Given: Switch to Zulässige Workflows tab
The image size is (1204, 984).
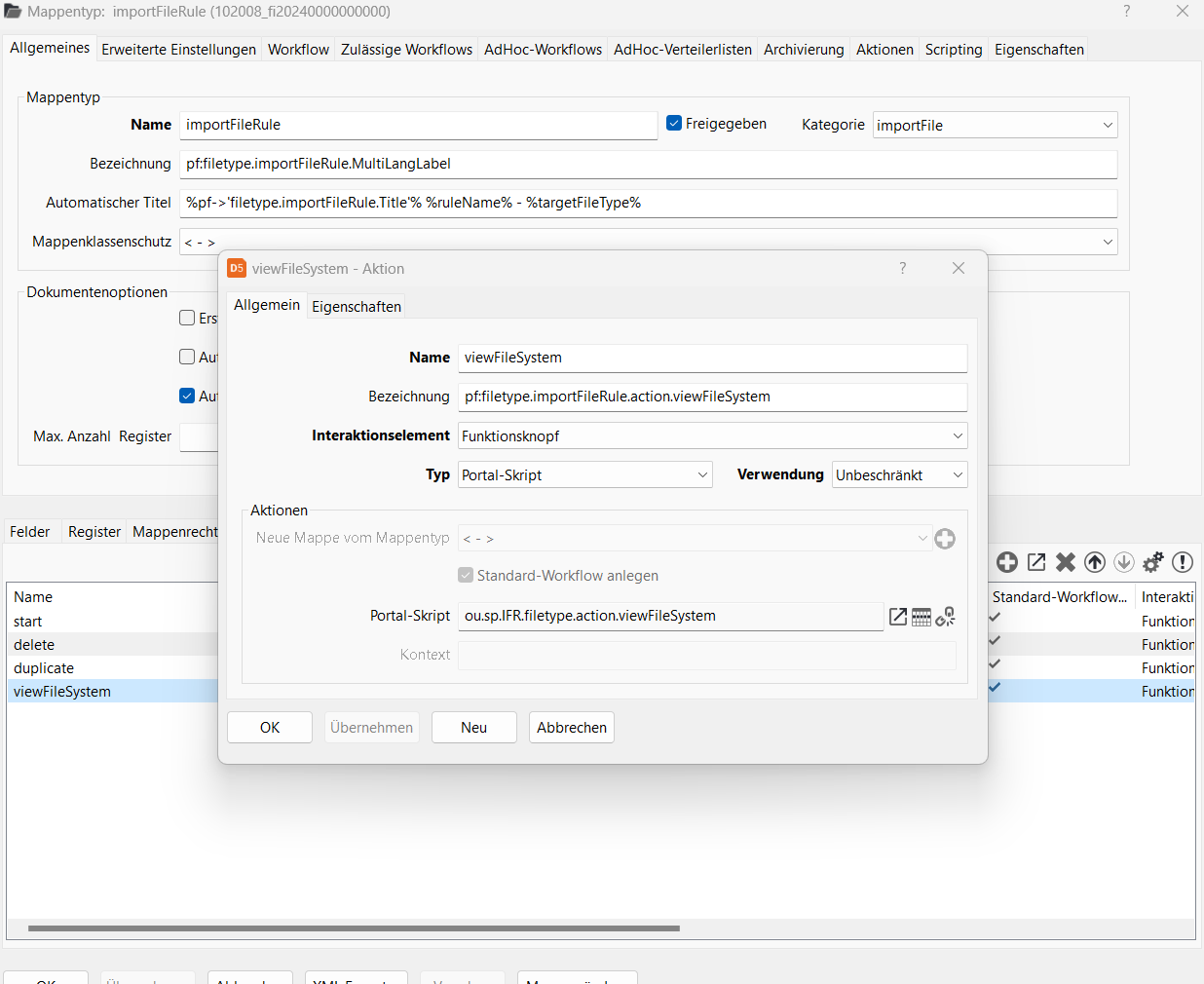Looking at the screenshot, I should [x=406, y=50].
